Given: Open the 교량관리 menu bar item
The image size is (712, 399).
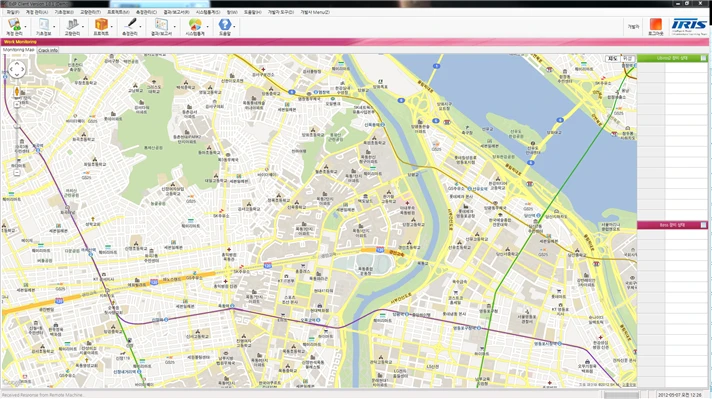Looking at the screenshot, I should click(90, 12).
